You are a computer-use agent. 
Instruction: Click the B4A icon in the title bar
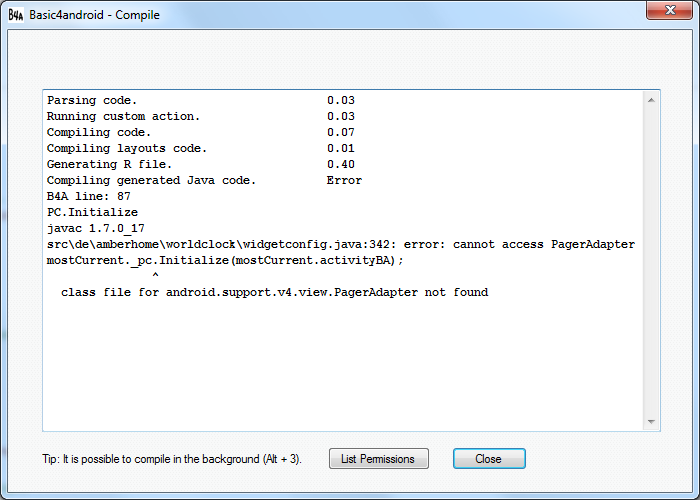pos(16,15)
